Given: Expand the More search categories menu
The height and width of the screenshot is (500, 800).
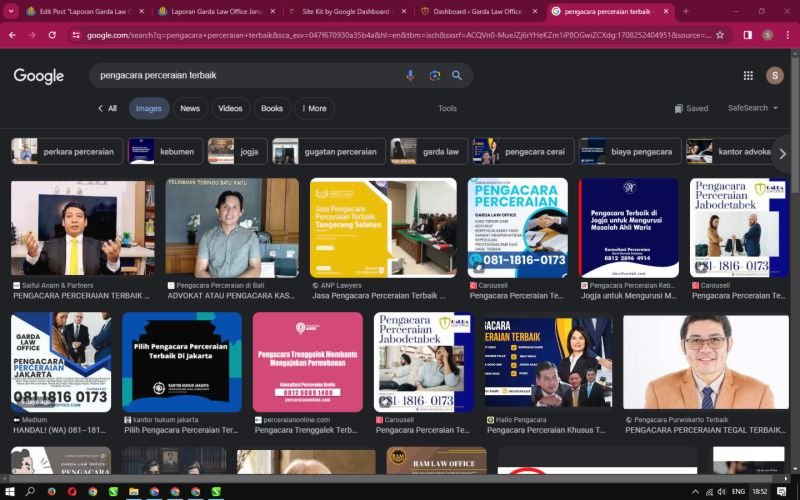Looking at the screenshot, I should [313, 108].
